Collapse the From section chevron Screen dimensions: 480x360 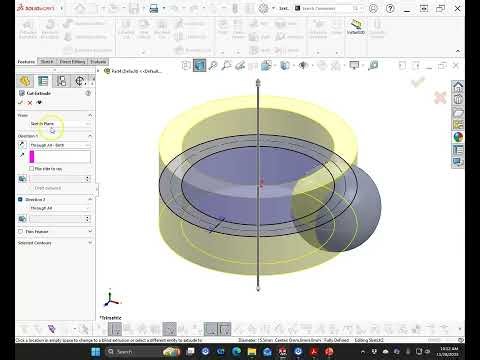tap(90, 115)
